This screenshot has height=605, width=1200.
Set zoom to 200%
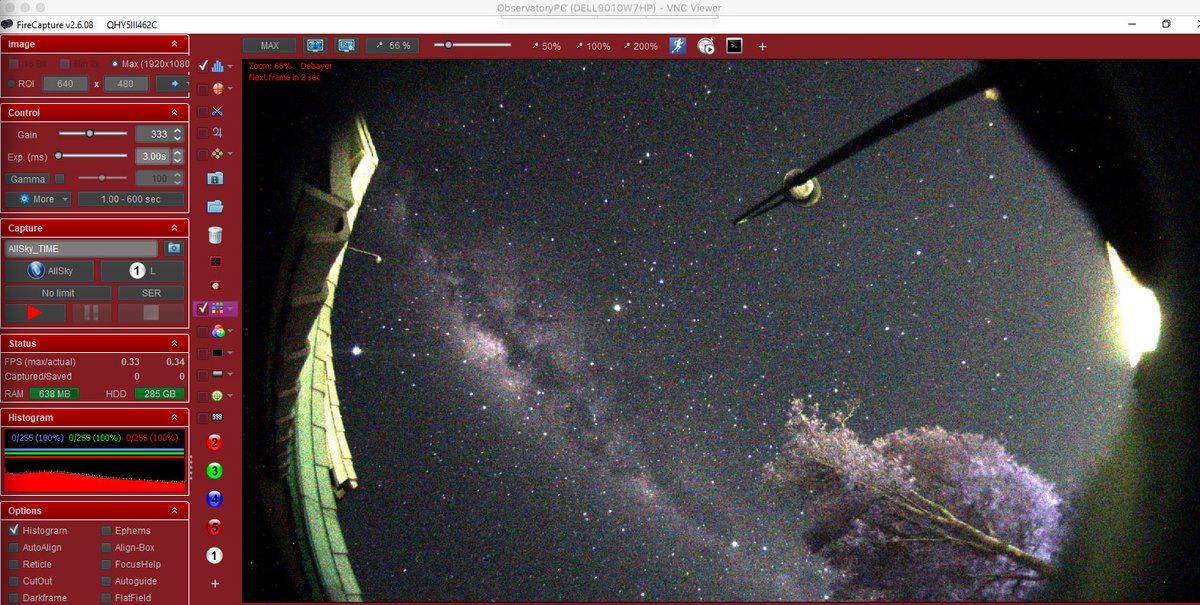click(x=640, y=46)
